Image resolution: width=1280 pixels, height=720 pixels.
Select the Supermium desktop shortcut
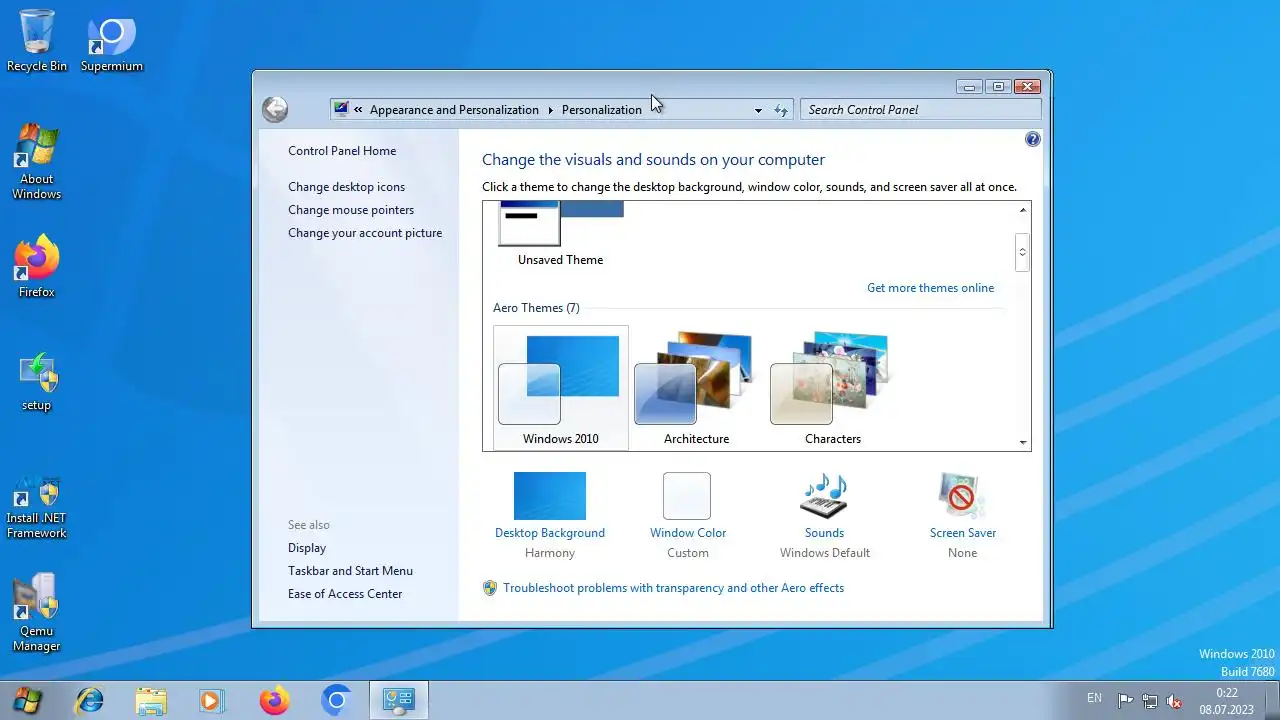[x=112, y=41]
